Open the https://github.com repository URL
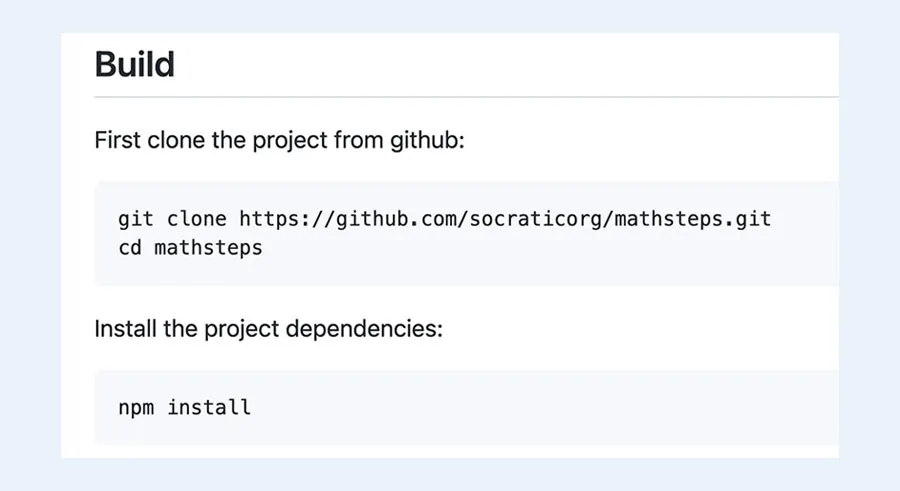This screenshot has height=491, width=900. click(x=505, y=219)
